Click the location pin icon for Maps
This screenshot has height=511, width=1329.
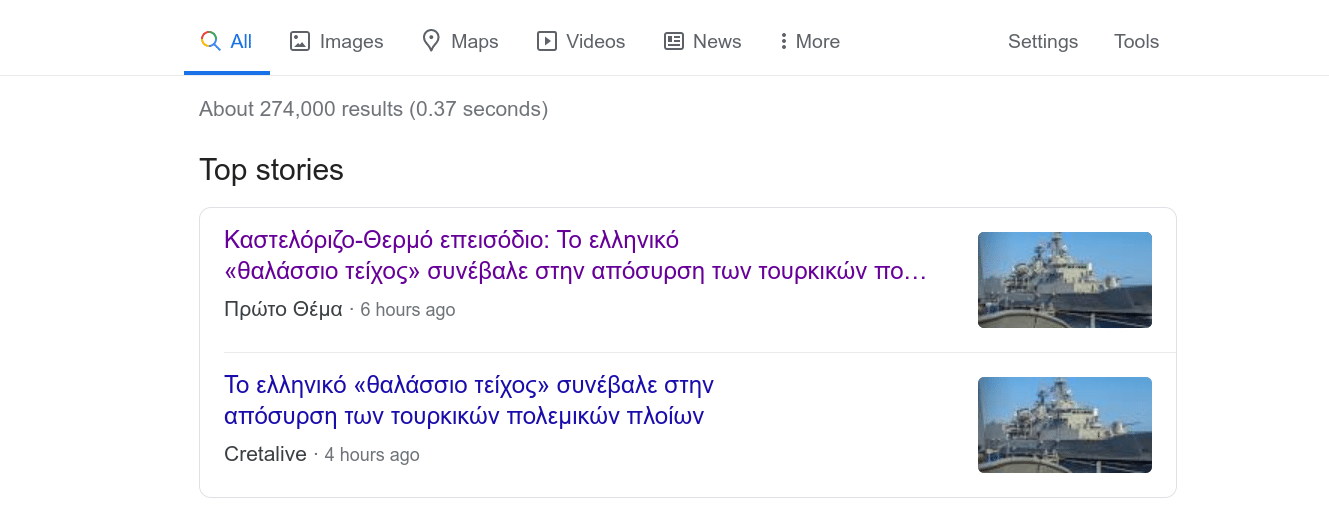[x=431, y=41]
